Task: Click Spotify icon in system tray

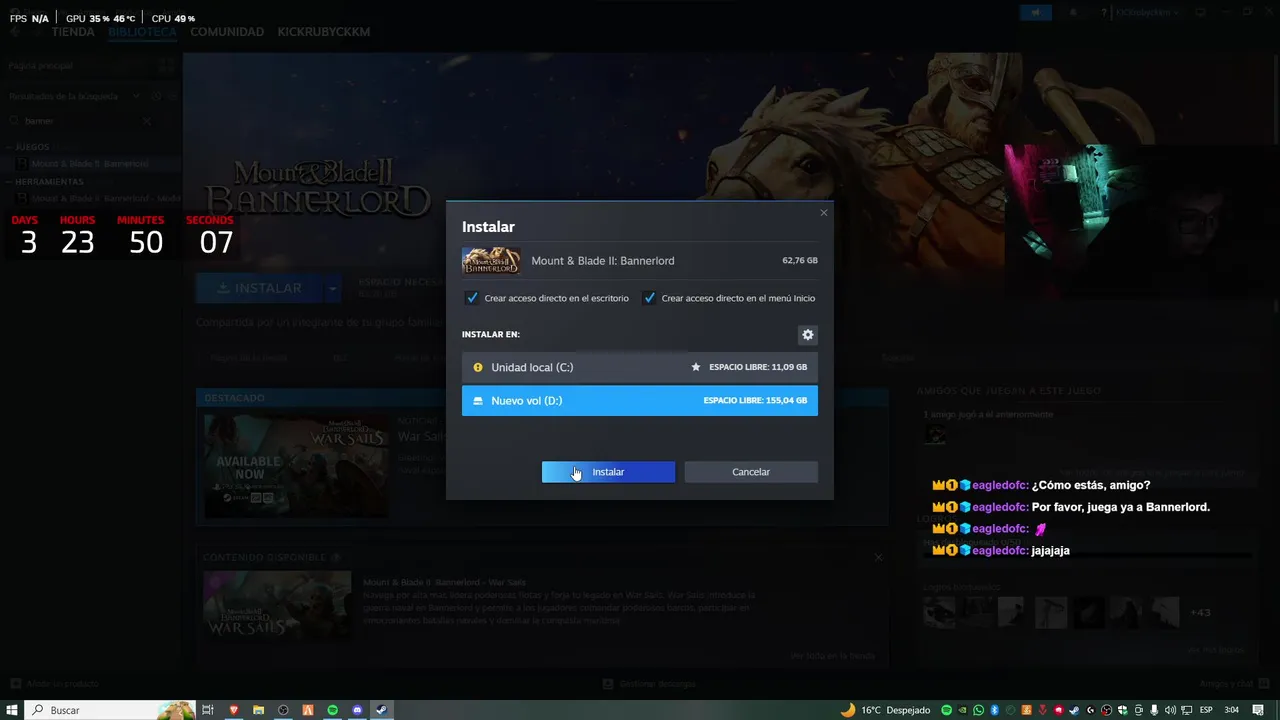Action: [947, 710]
